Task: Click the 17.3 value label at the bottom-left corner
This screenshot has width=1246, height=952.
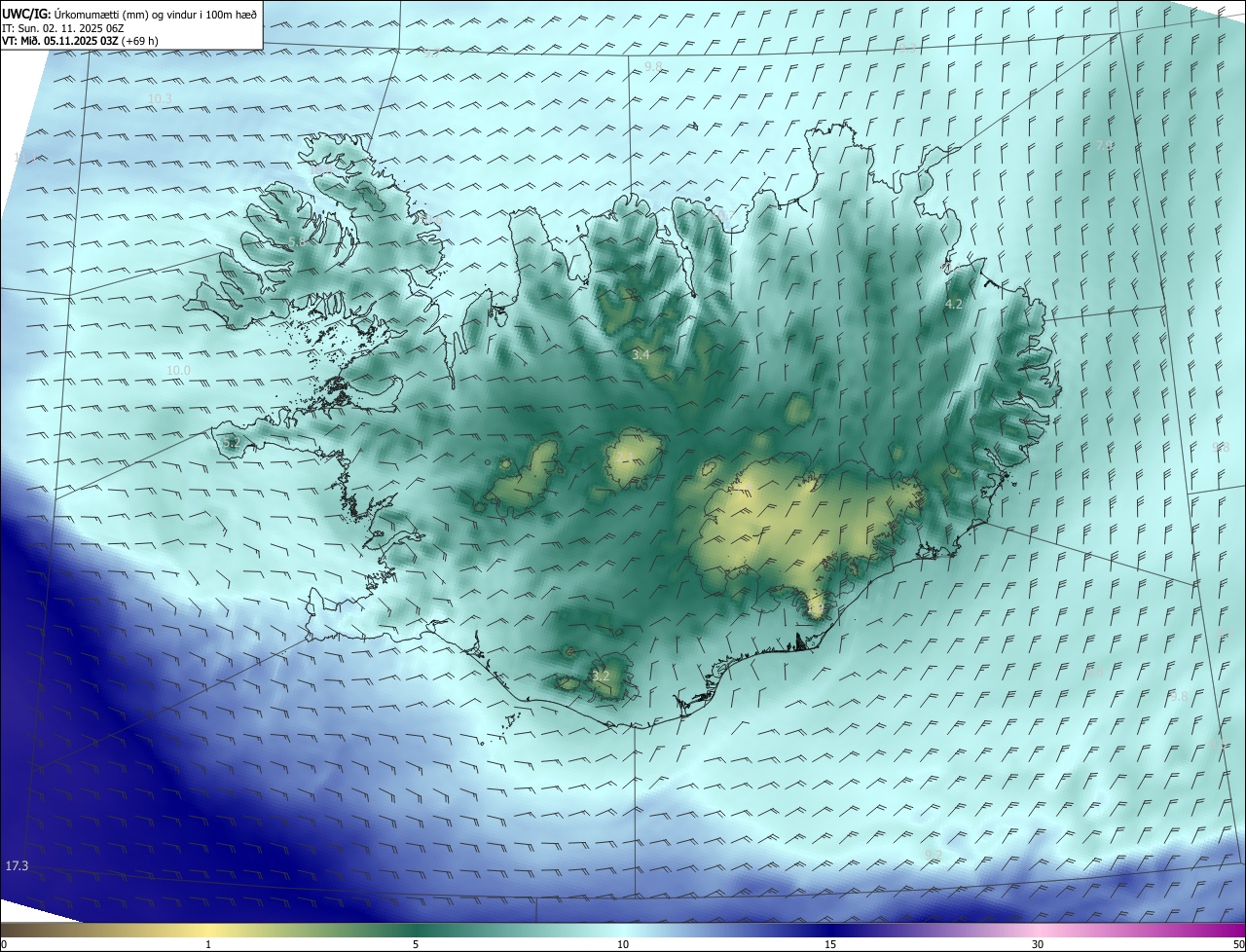Action: click(x=17, y=865)
